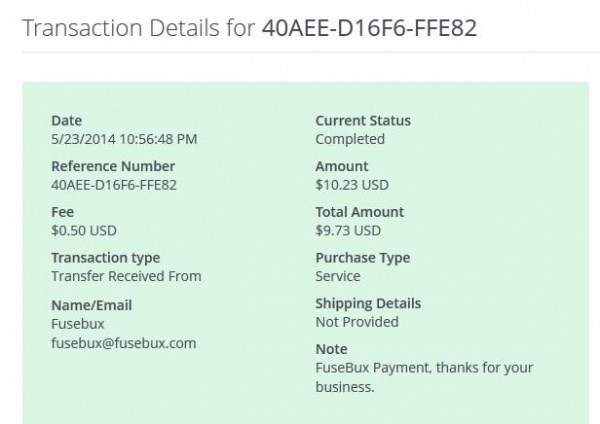Click the Date label
The width and height of the screenshot is (600, 424).
pyautogui.click(x=66, y=121)
